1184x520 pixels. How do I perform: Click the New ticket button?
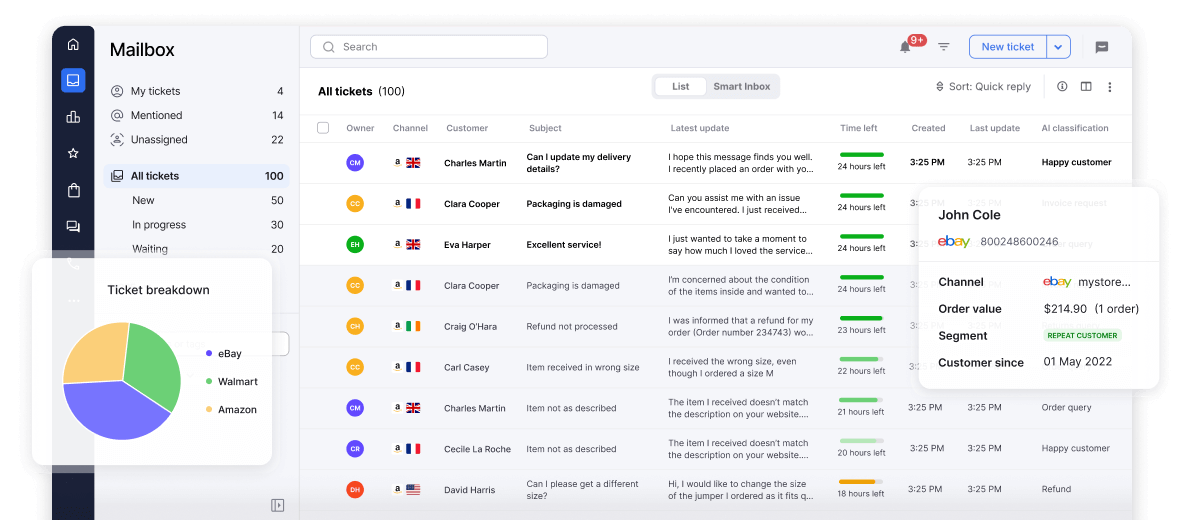(x=1007, y=47)
